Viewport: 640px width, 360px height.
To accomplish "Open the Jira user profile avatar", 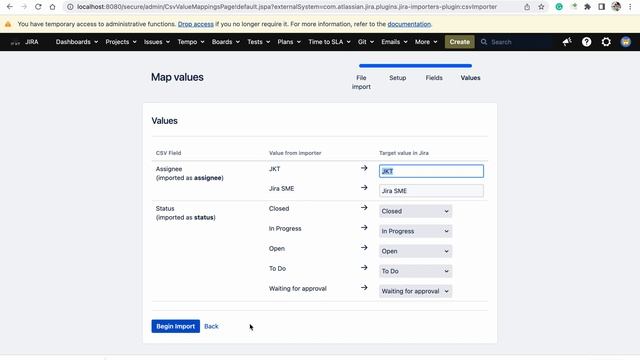I will click(x=626, y=42).
